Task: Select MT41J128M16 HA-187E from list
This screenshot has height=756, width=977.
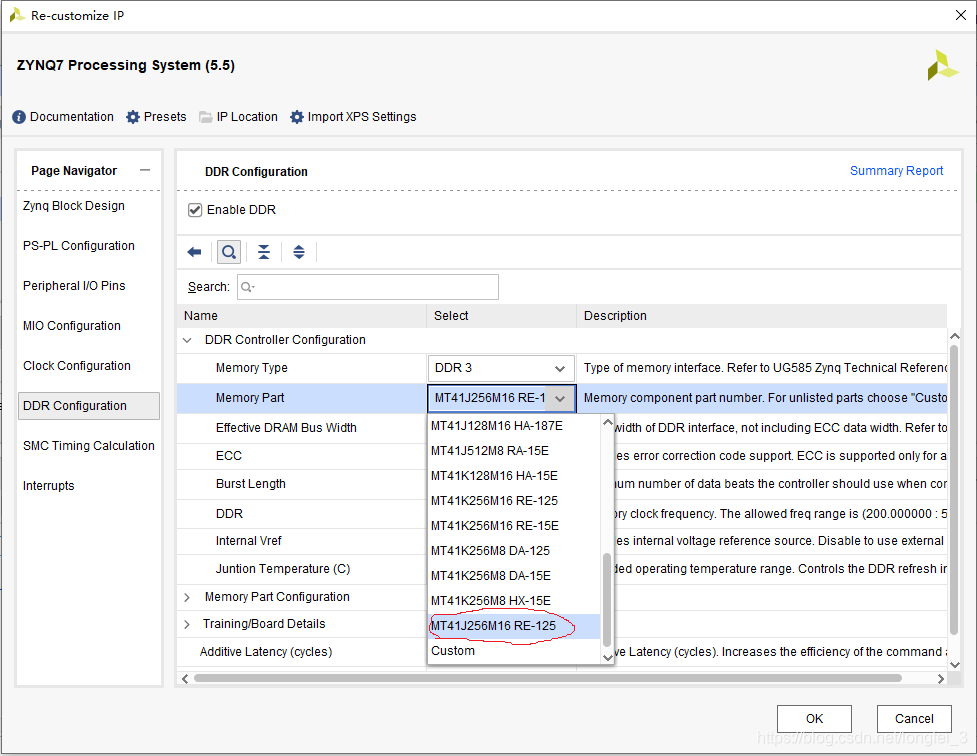Action: tap(515, 426)
